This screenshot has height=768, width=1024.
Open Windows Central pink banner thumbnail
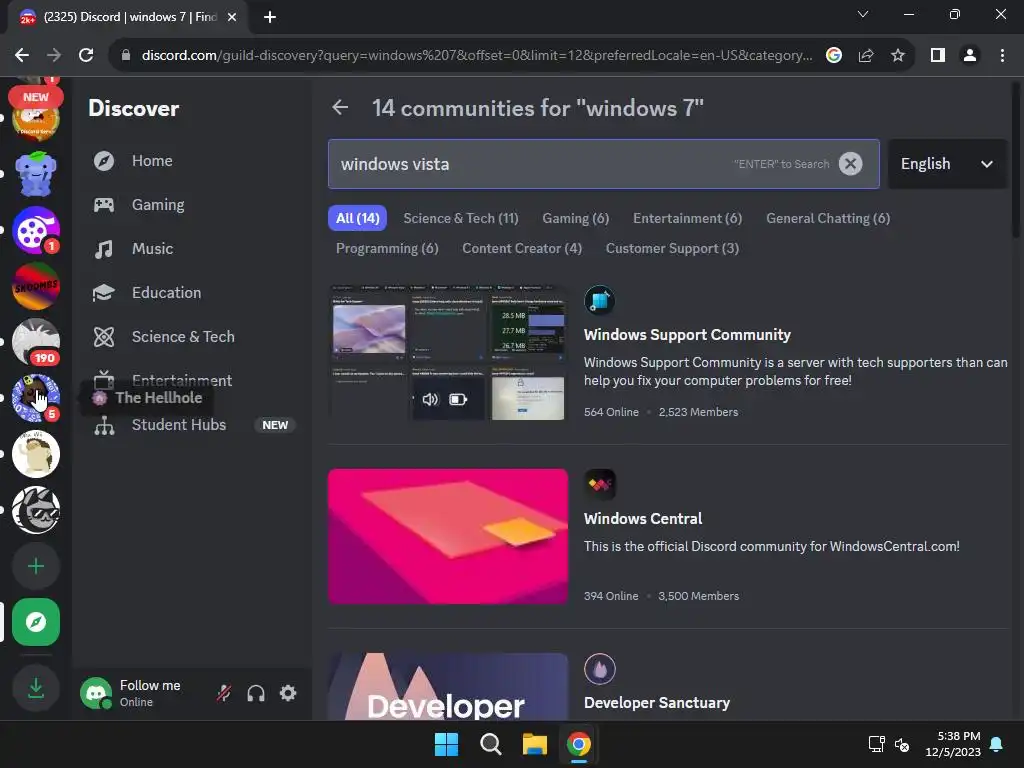tap(448, 536)
